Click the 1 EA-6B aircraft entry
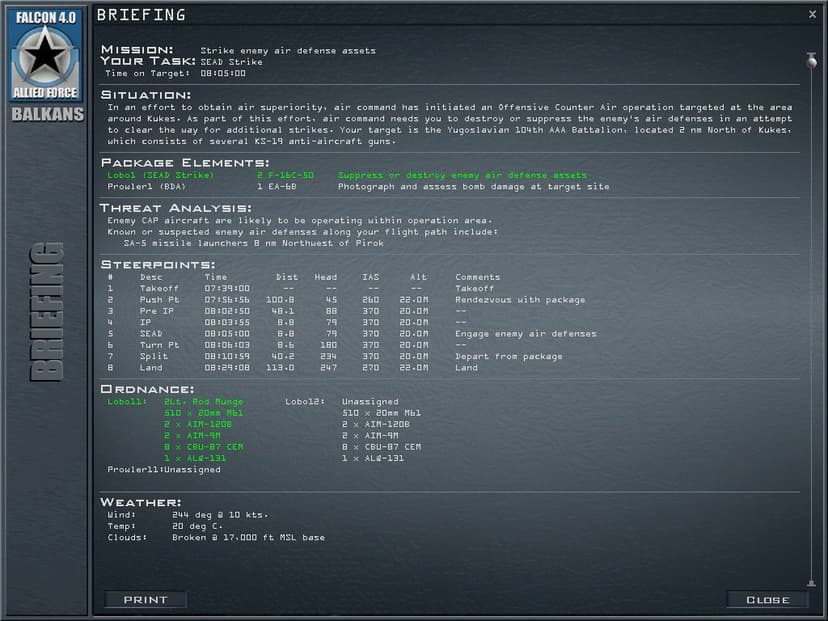The width and height of the screenshot is (828, 621). click(x=277, y=187)
